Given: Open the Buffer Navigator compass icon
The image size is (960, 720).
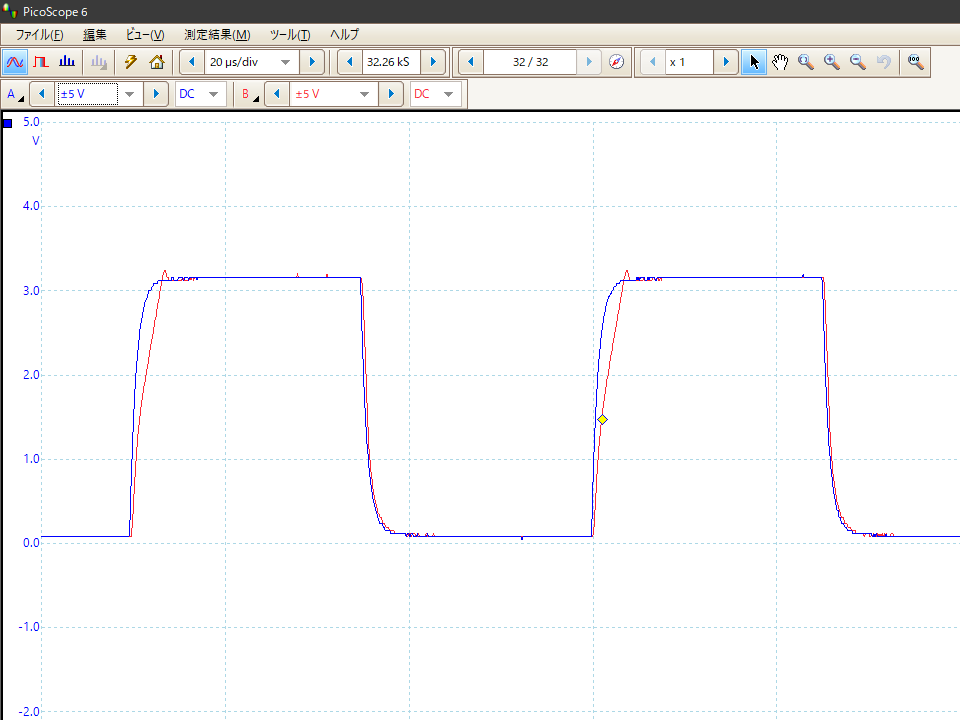Looking at the screenshot, I should click(617, 62).
